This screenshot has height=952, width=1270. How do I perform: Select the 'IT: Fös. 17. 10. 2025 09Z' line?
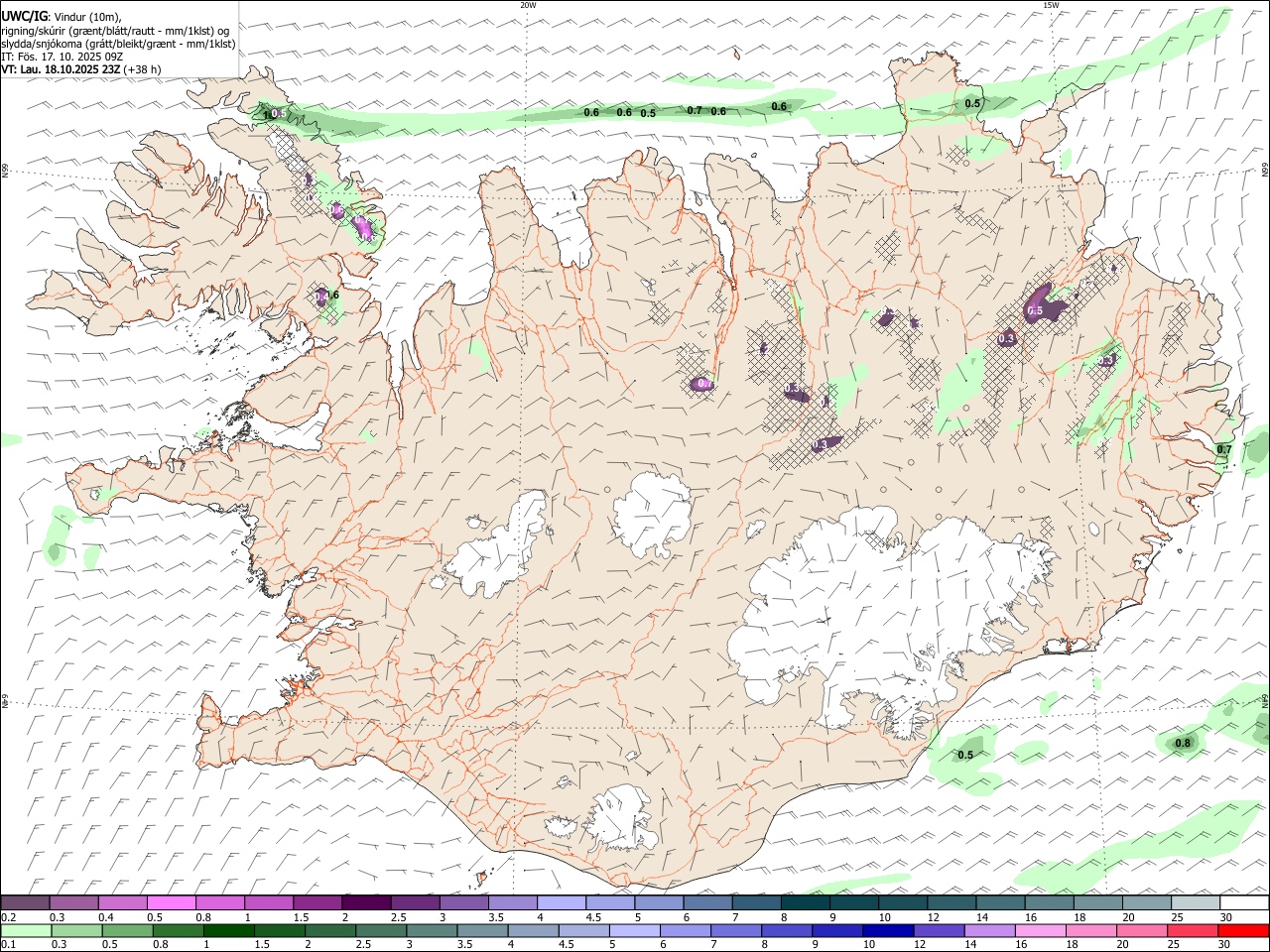pos(62,57)
